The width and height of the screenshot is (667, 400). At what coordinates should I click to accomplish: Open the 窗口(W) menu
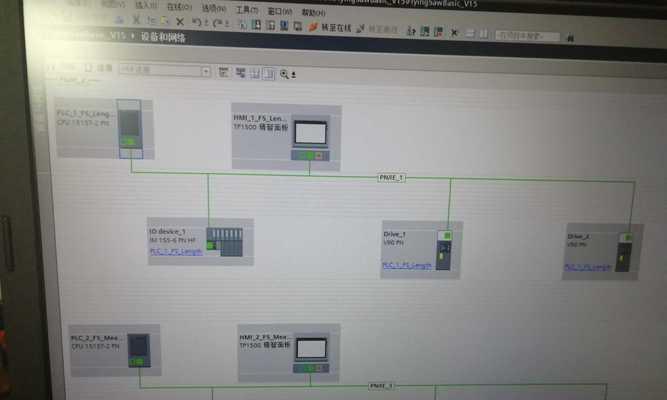[280, 11]
